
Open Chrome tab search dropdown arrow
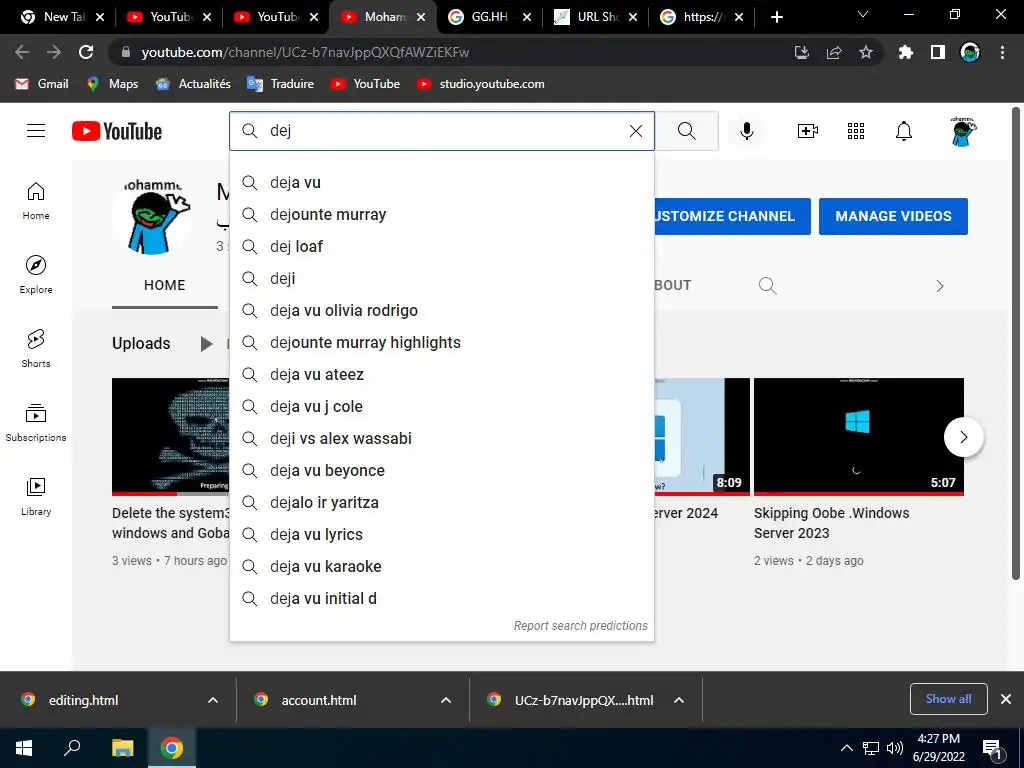[x=863, y=14]
